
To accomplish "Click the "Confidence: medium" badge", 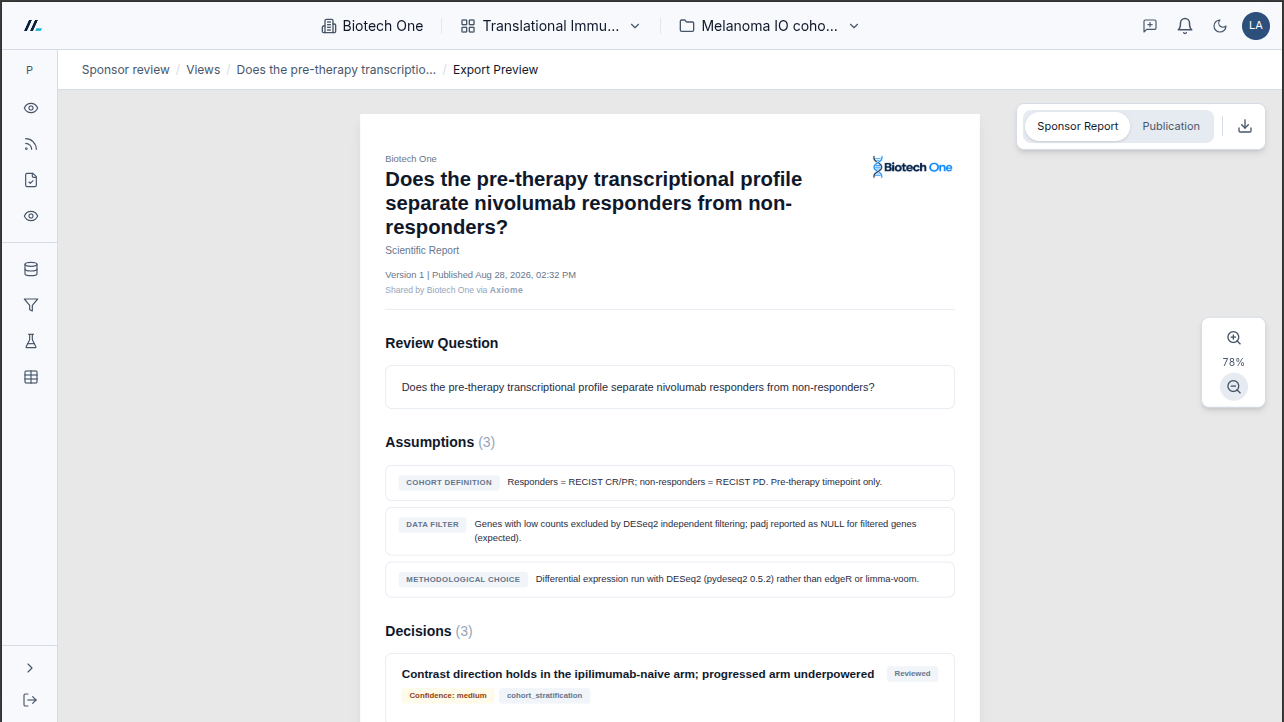I will click(448, 696).
